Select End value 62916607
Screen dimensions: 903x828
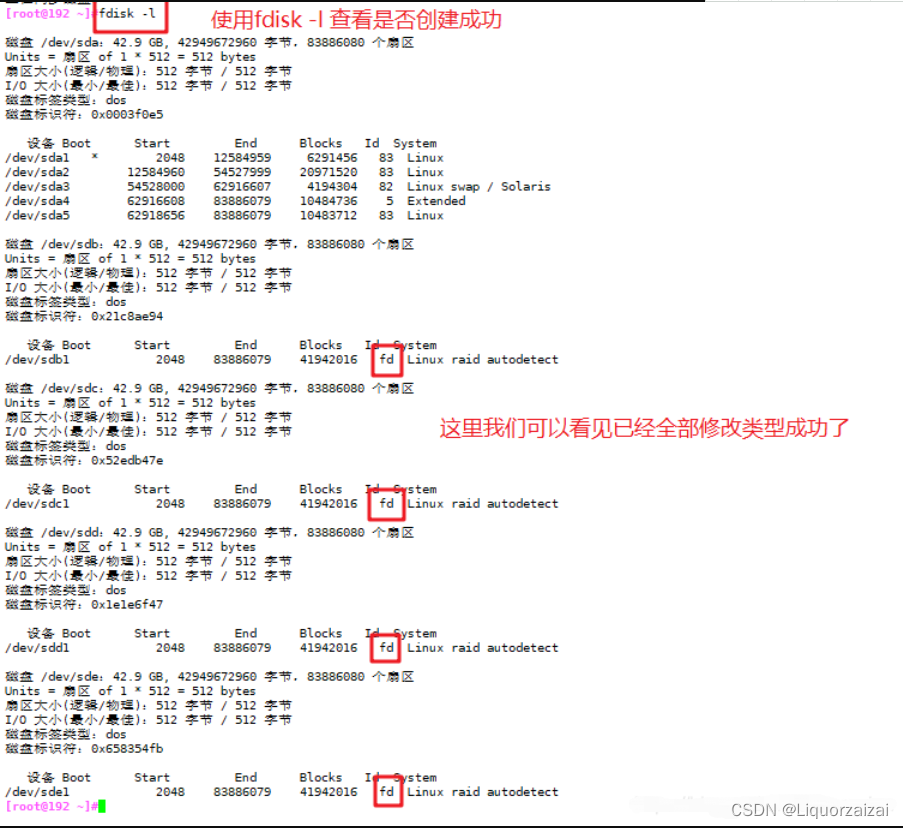pyautogui.click(x=242, y=187)
